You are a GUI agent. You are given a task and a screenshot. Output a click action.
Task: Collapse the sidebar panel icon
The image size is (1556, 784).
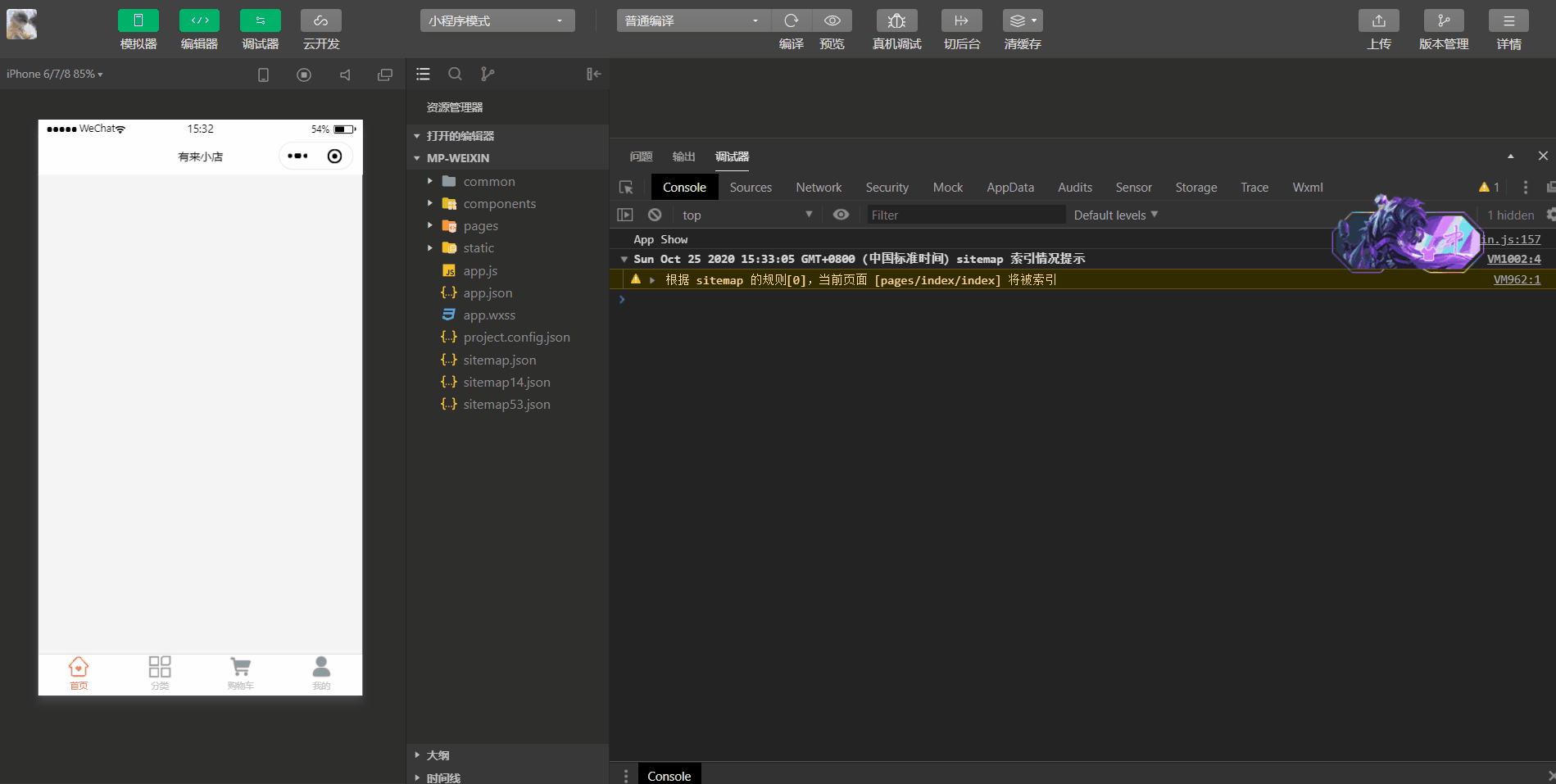point(594,74)
